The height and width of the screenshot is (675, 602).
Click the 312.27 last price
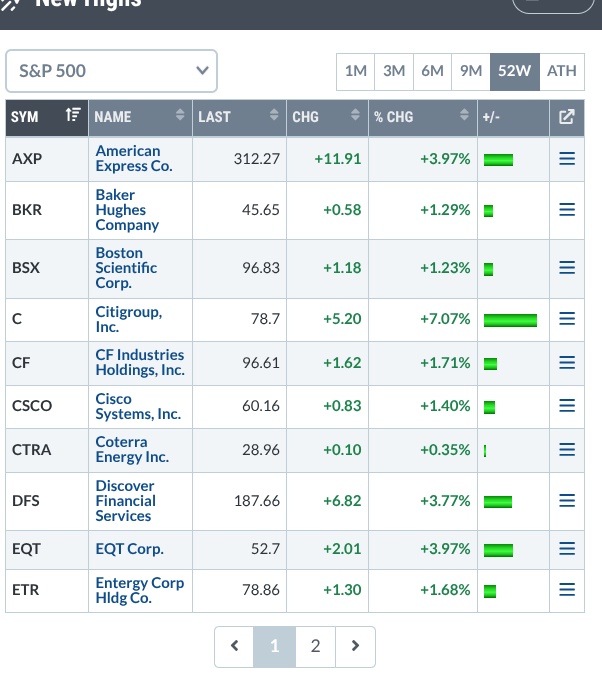[x=257, y=159]
